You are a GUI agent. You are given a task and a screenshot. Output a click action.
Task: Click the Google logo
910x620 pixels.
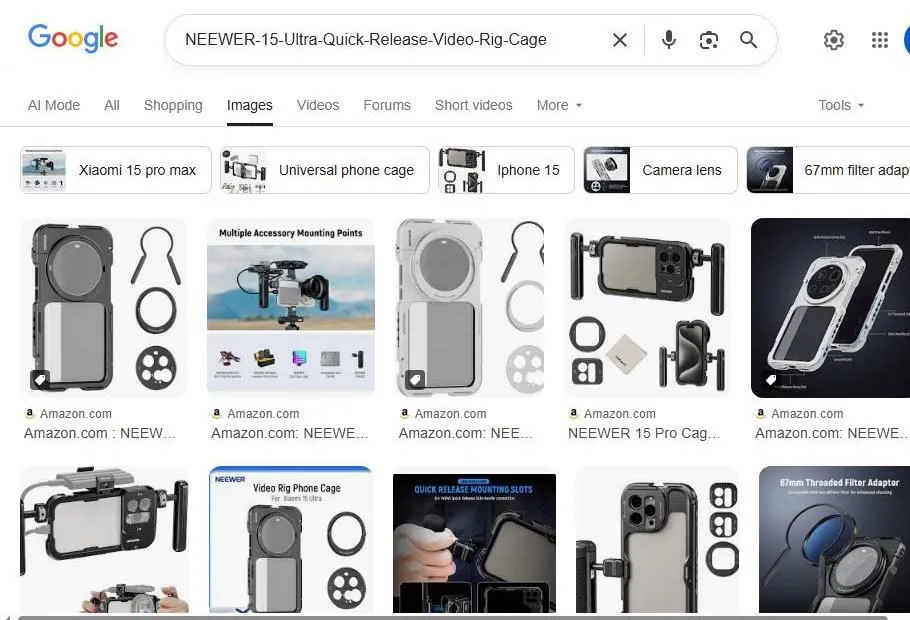(73, 38)
